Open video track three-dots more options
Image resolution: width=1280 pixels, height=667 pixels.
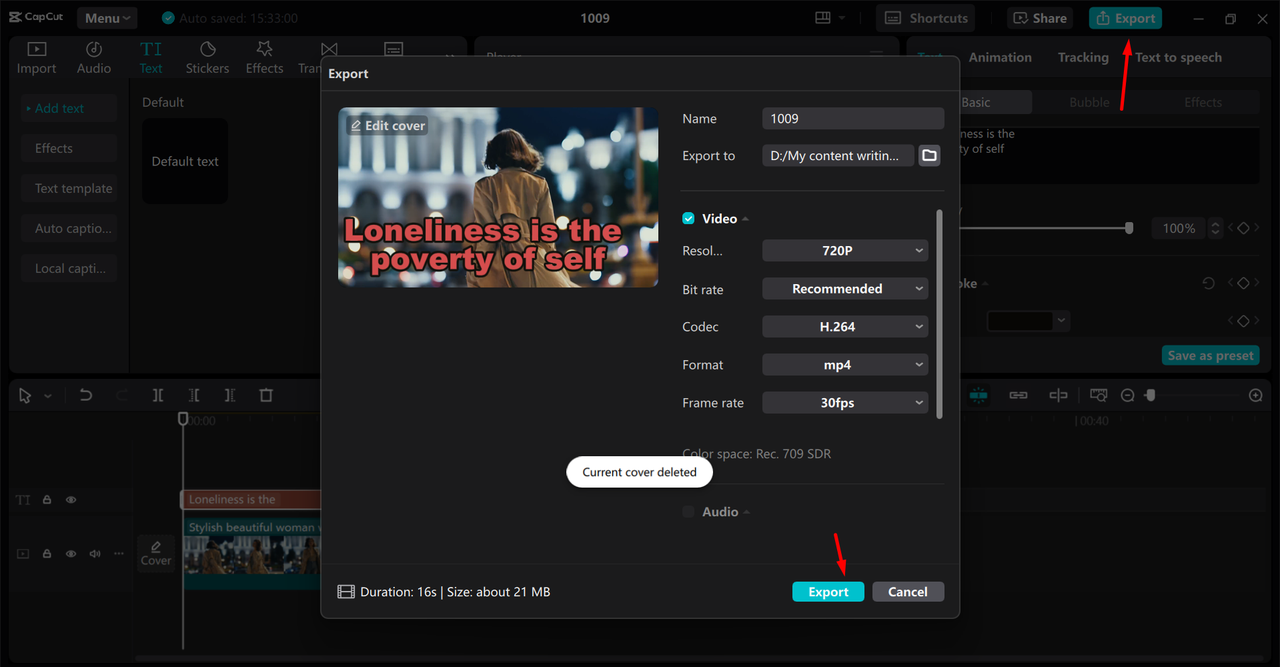click(x=119, y=553)
